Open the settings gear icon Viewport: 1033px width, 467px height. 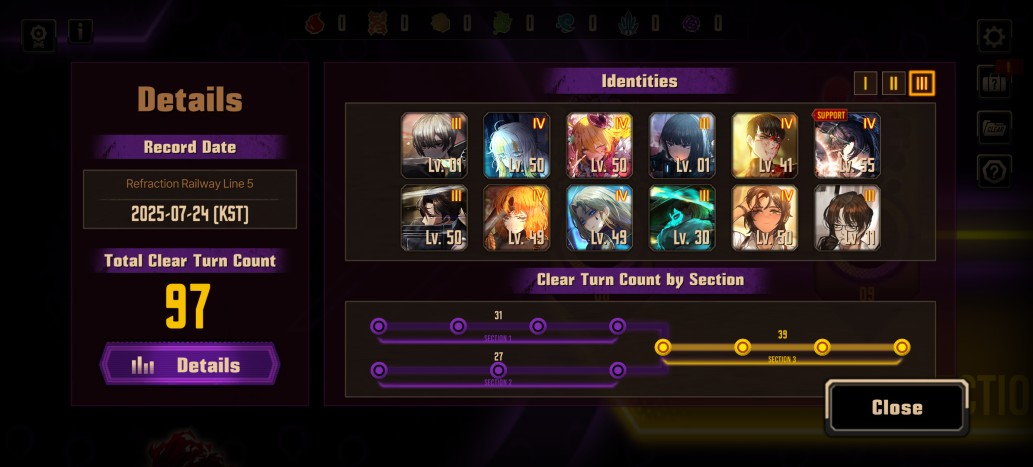coord(993,36)
